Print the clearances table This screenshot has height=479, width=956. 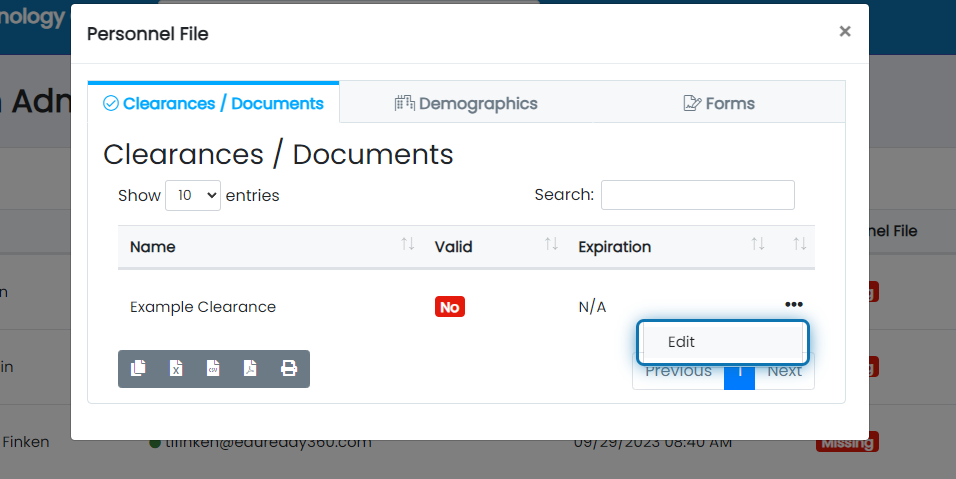(289, 368)
